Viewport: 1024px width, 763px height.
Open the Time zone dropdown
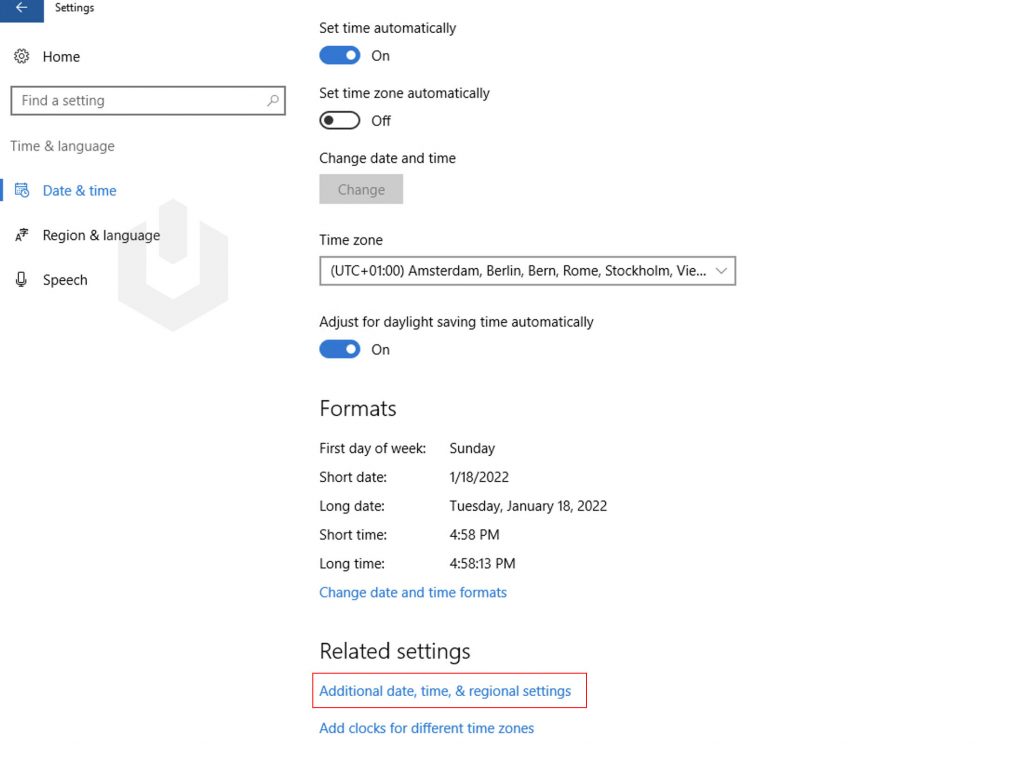tap(527, 270)
